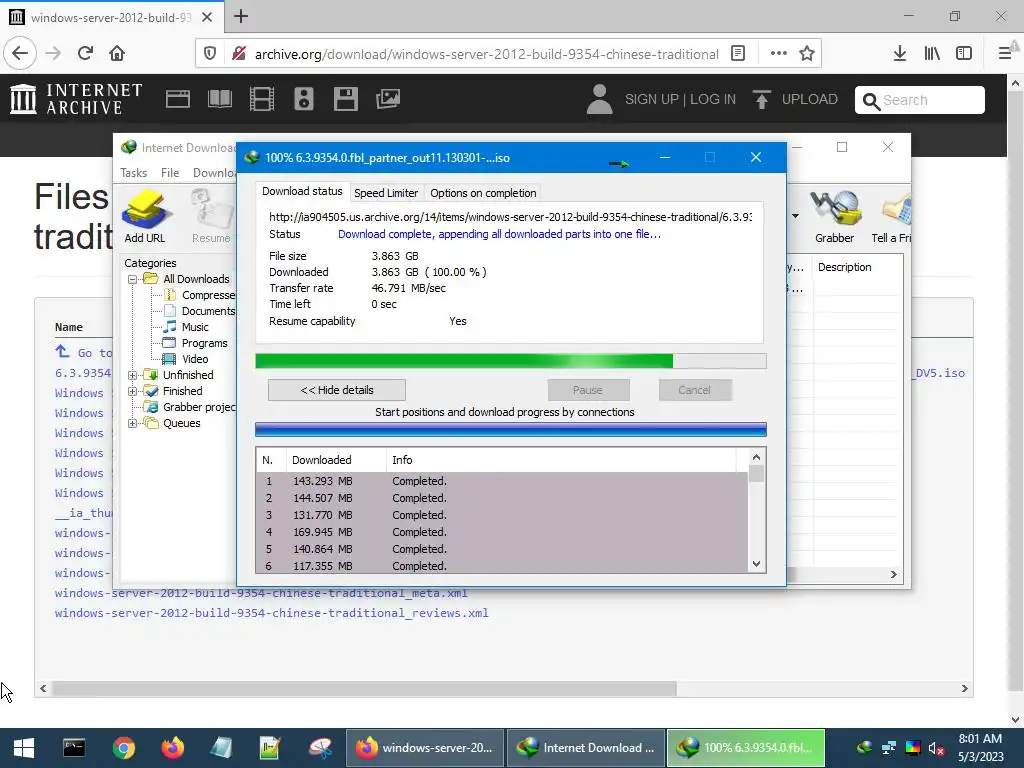Click the Upload arrow icon
Viewport: 1024px width, 768px height.
[761, 99]
